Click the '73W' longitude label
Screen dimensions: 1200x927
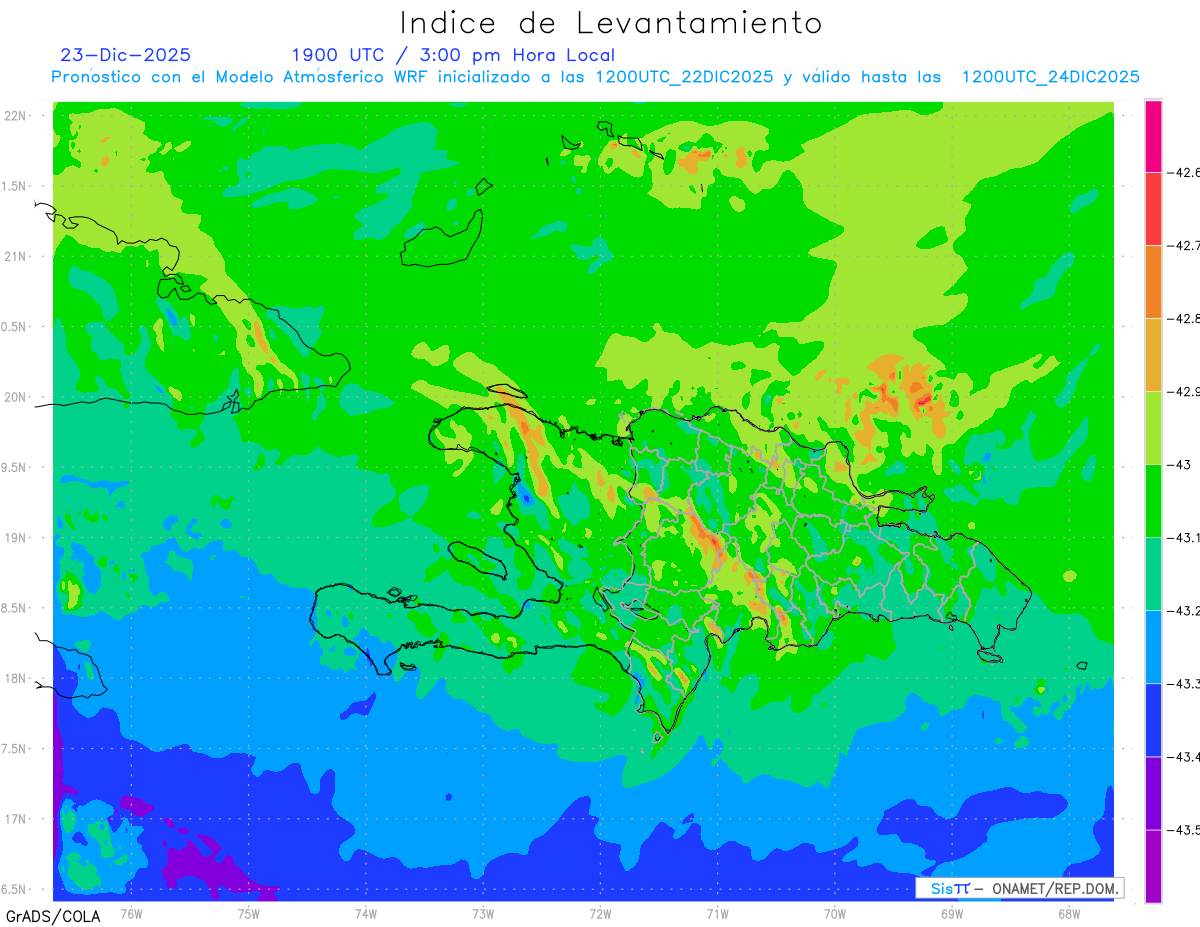[x=483, y=912]
